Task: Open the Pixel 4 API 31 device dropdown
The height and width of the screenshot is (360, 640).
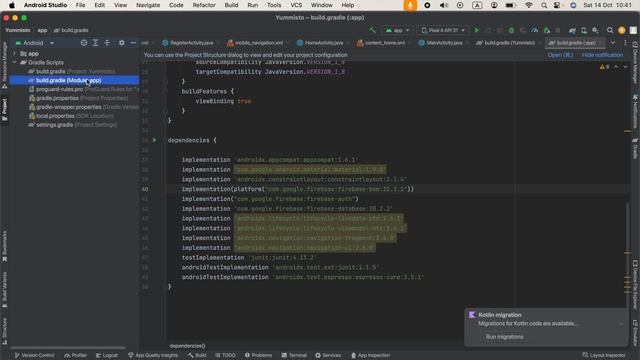Action: (x=443, y=30)
